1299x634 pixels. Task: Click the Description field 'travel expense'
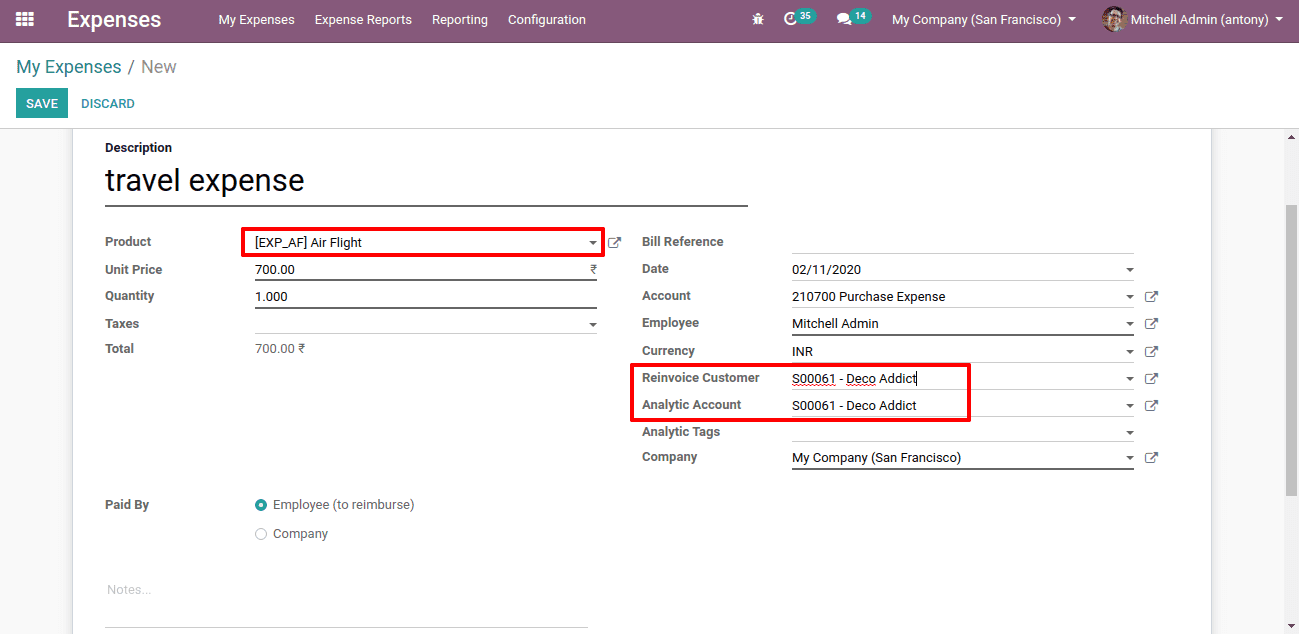click(426, 182)
